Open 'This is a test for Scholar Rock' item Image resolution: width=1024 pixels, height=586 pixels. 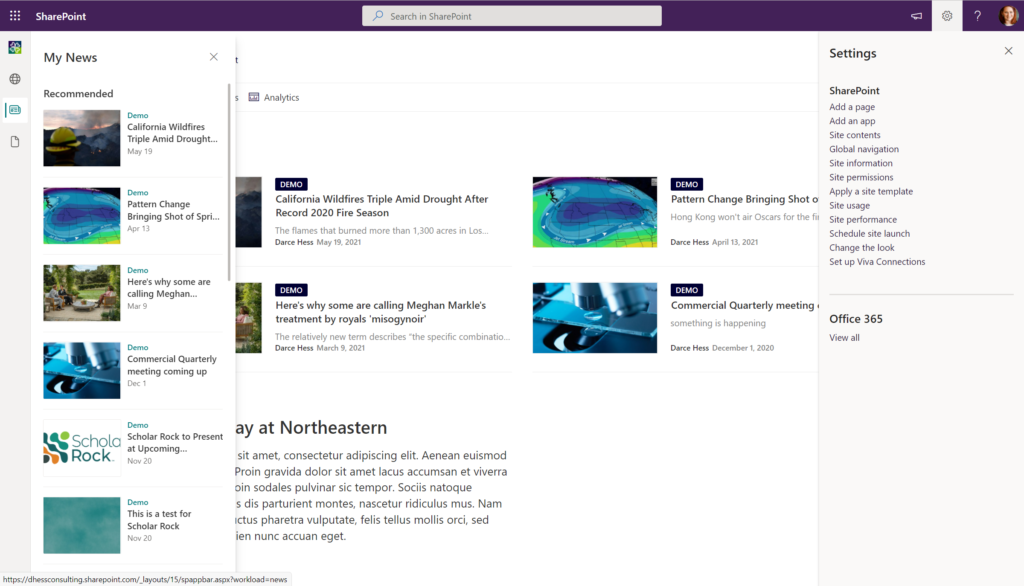159,520
